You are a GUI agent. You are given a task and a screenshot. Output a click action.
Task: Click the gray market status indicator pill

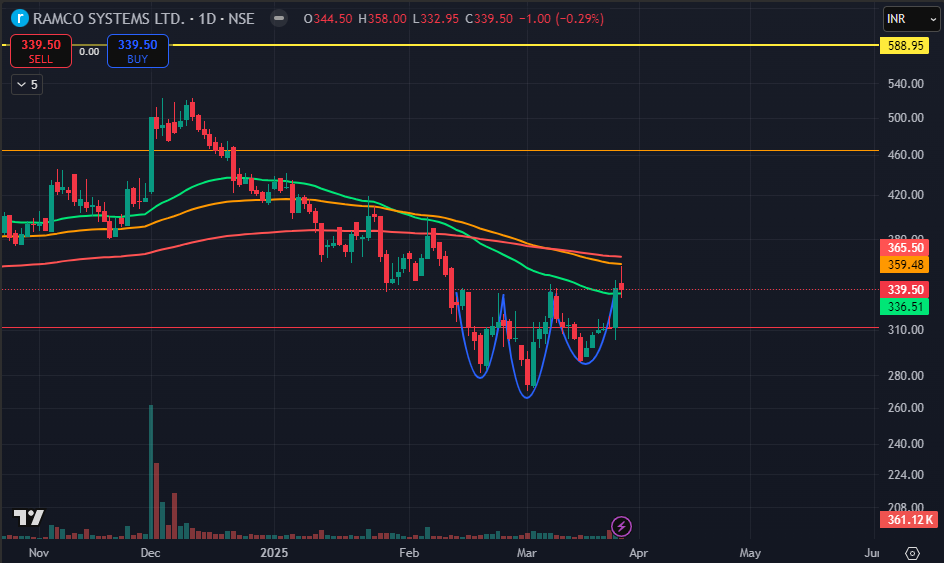(279, 18)
